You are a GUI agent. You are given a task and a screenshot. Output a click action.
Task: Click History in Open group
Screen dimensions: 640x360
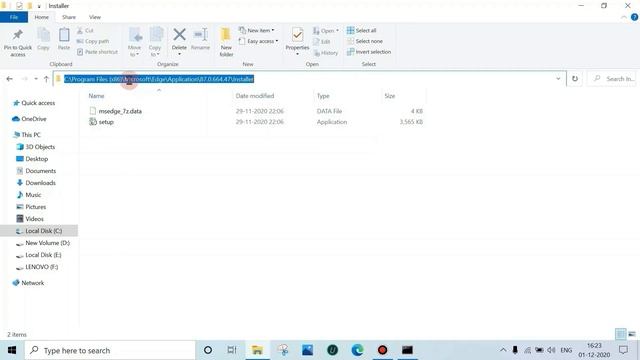(325, 53)
